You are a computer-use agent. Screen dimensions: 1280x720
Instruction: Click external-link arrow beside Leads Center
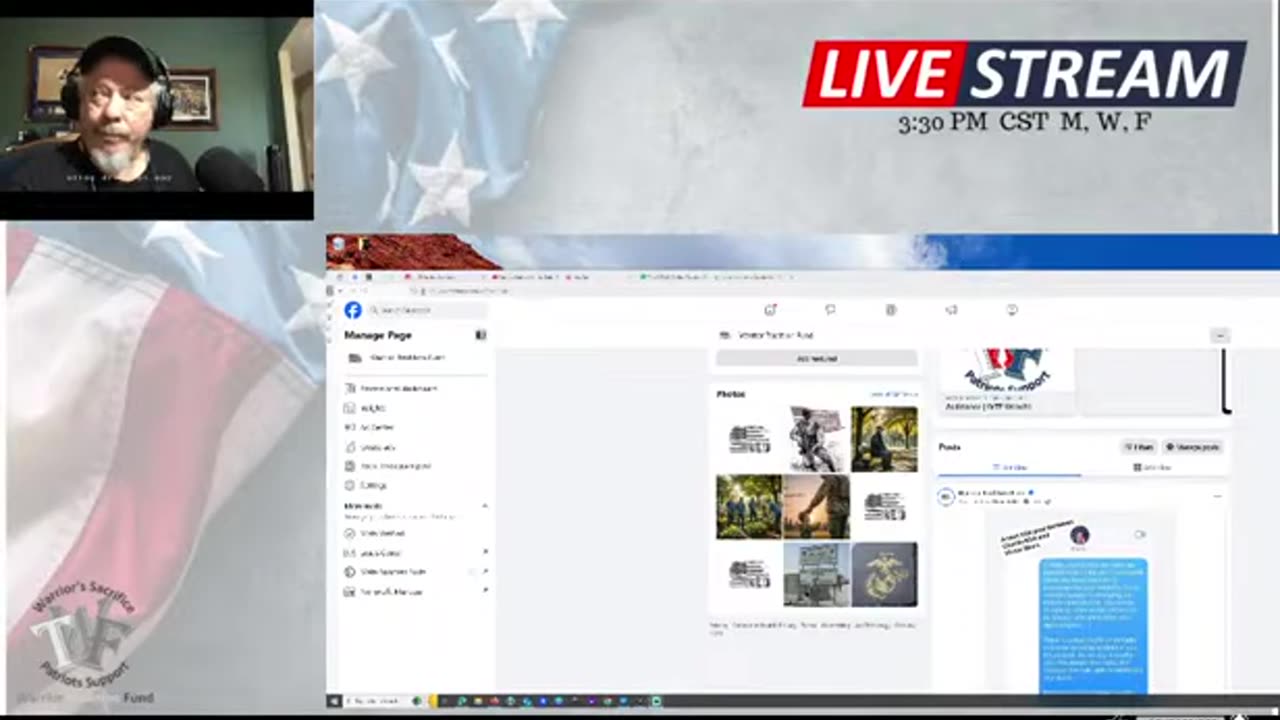[485, 552]
